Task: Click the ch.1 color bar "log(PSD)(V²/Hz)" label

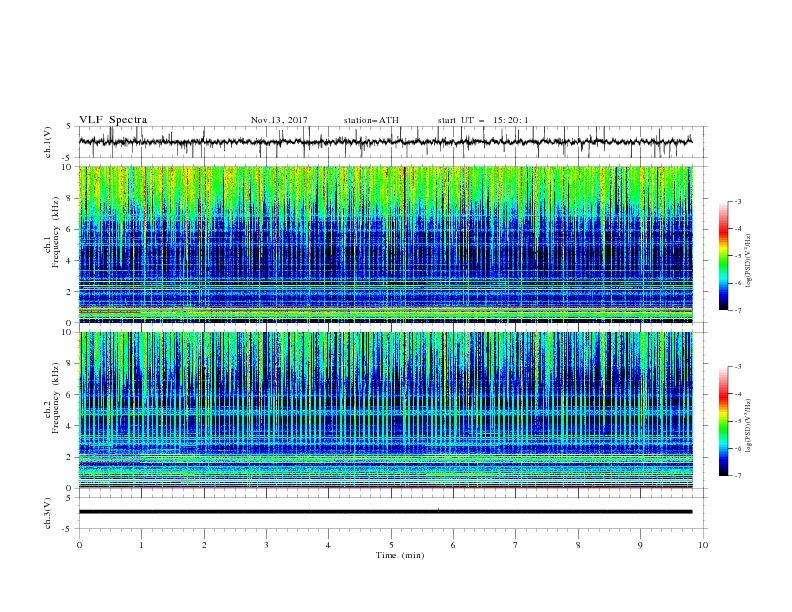Action: coord(748,261)
